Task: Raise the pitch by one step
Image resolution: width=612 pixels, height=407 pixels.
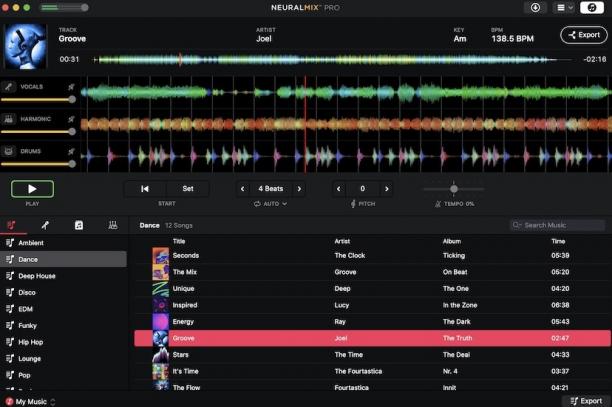Action: 387,189
